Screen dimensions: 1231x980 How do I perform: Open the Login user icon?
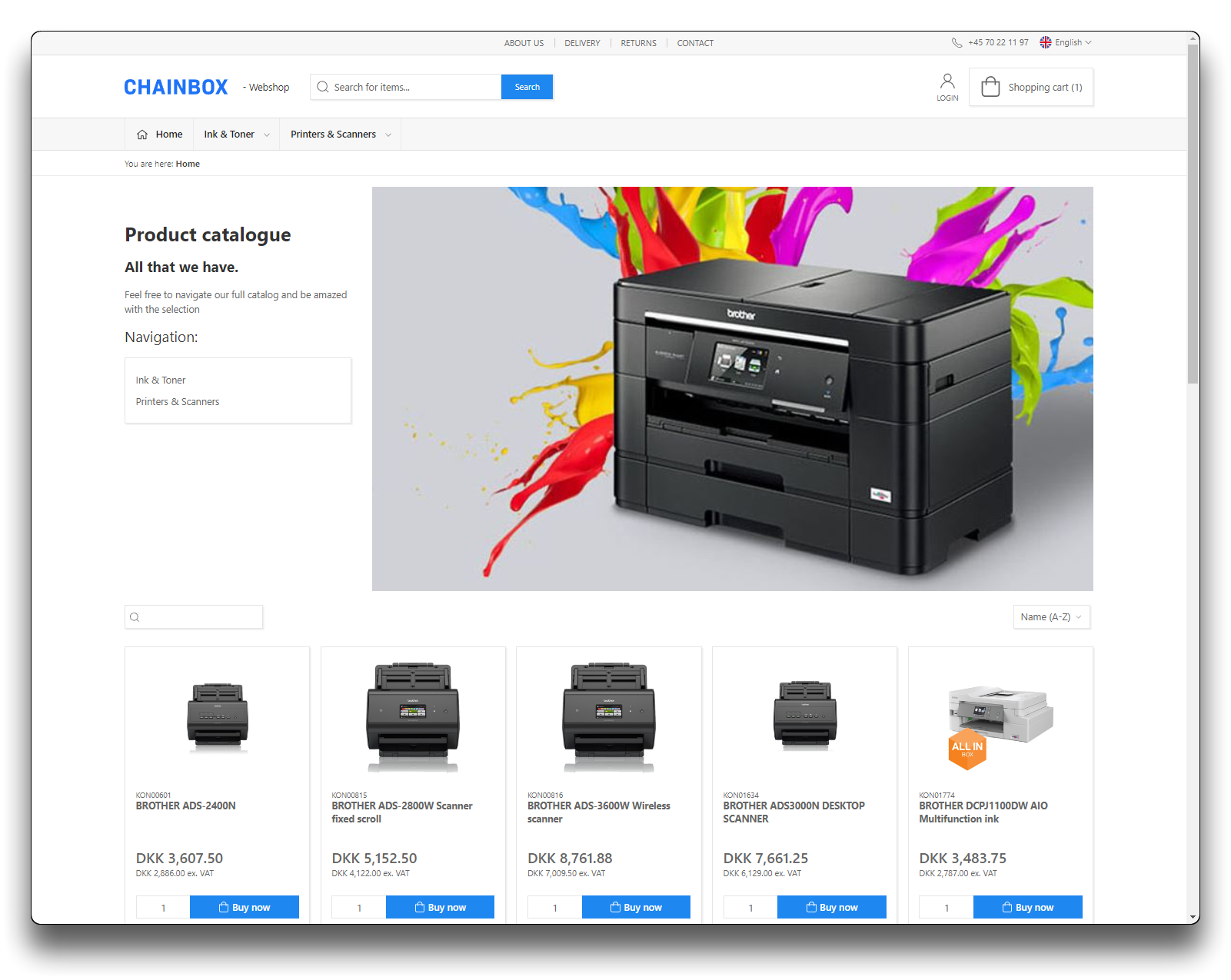pyautogui.click(x=947, y=81)
